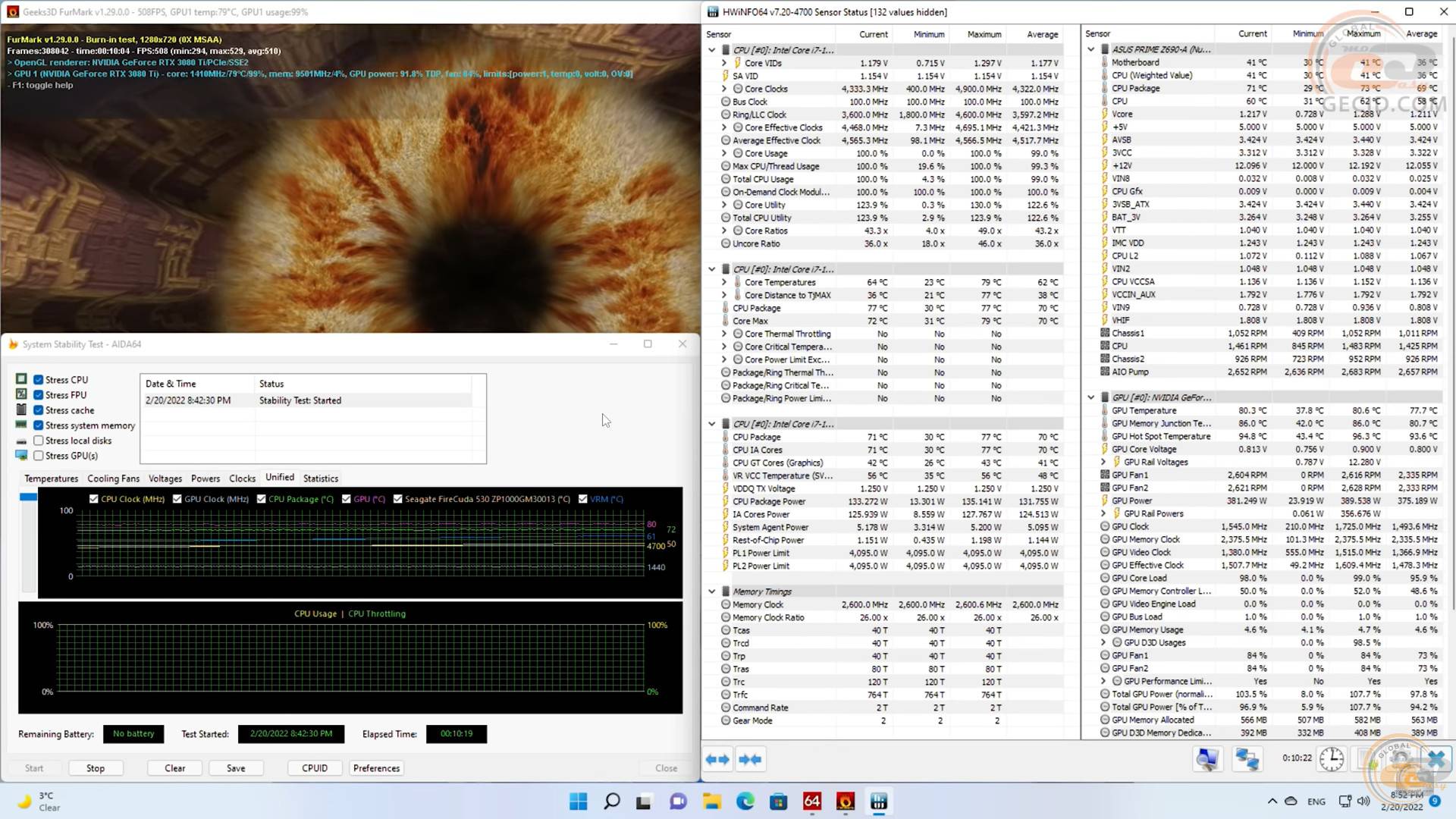Open the Chat app from the taskbar
Viewport: 1456px width, 819px height.
click(678, 801)
